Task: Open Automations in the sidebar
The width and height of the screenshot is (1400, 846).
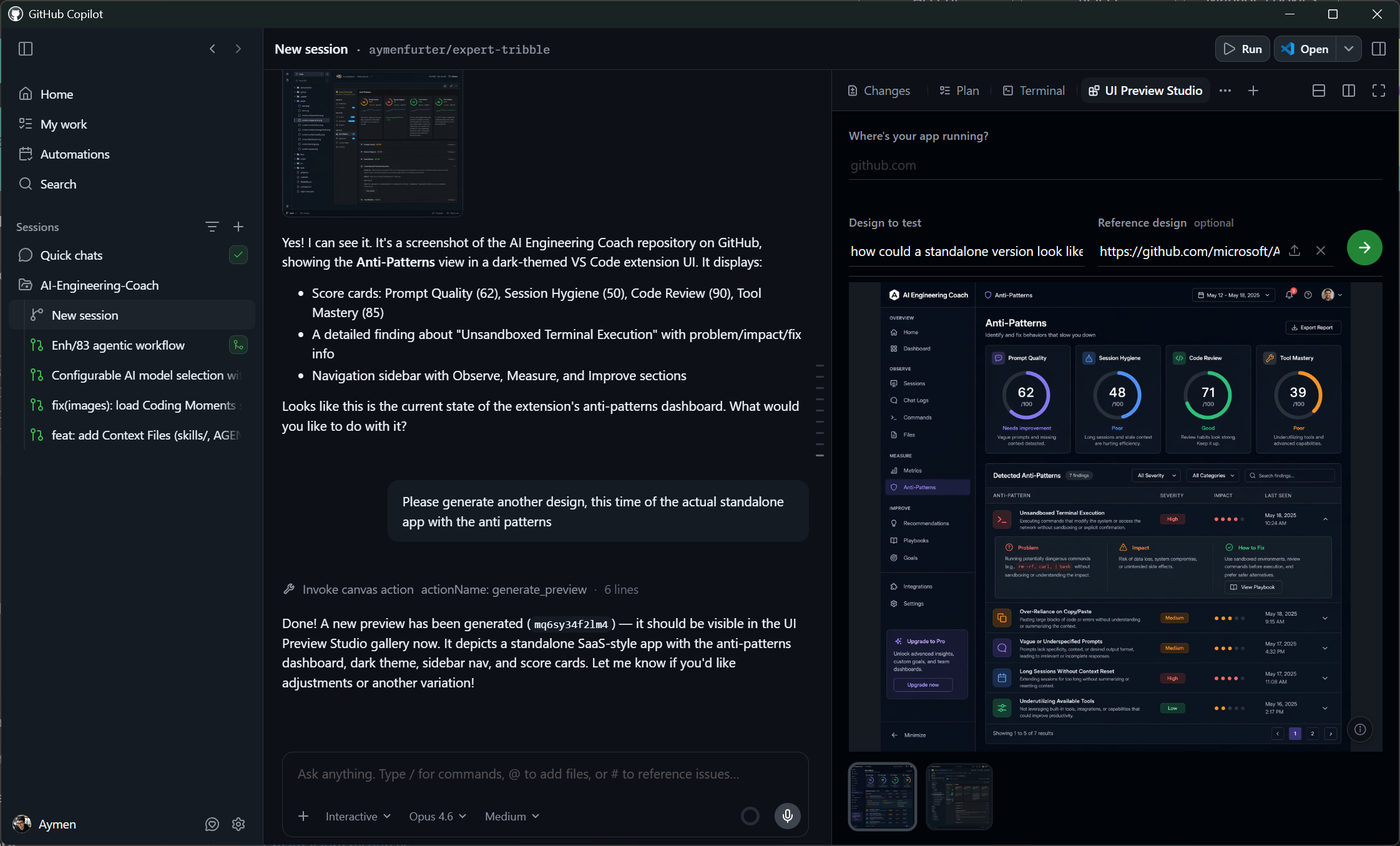Action: click(132, 154)
